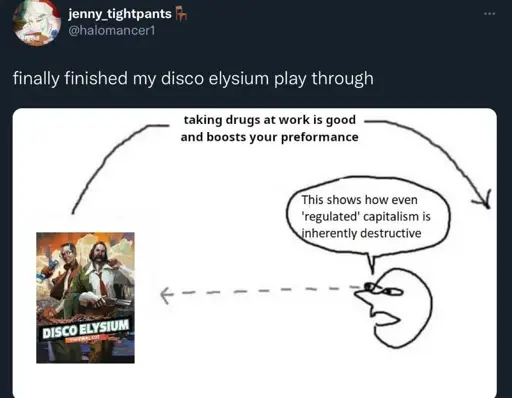Click the drawn cartoon face

(393, 307)
